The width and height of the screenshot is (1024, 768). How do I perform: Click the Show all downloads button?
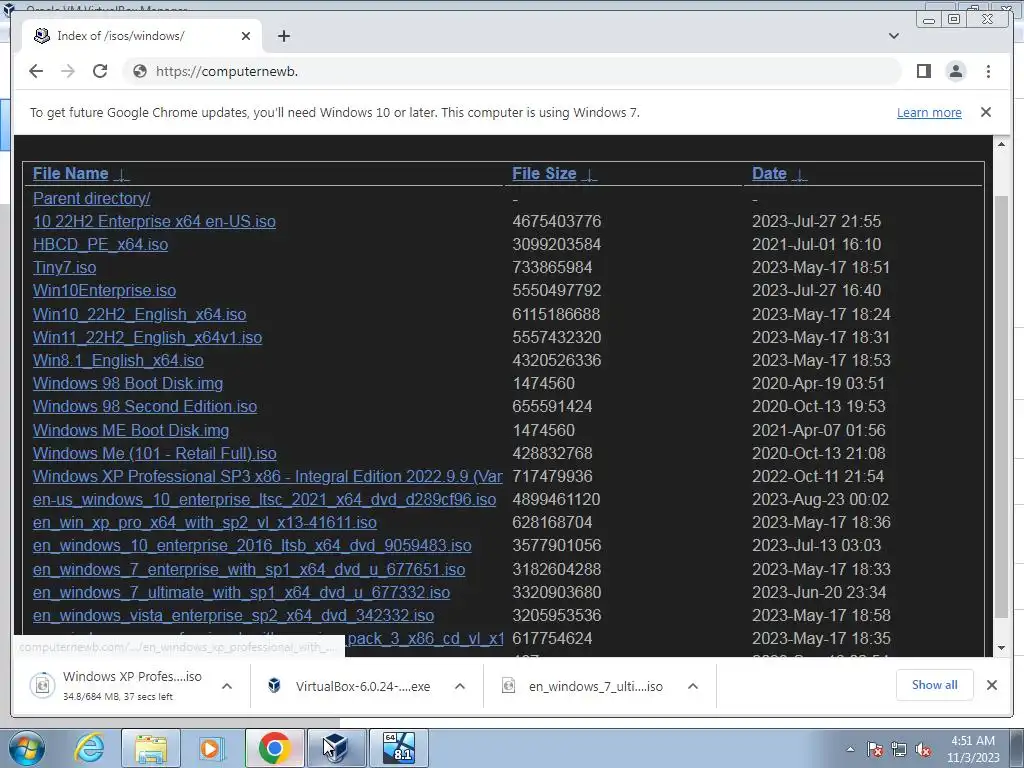coord(935,685)
